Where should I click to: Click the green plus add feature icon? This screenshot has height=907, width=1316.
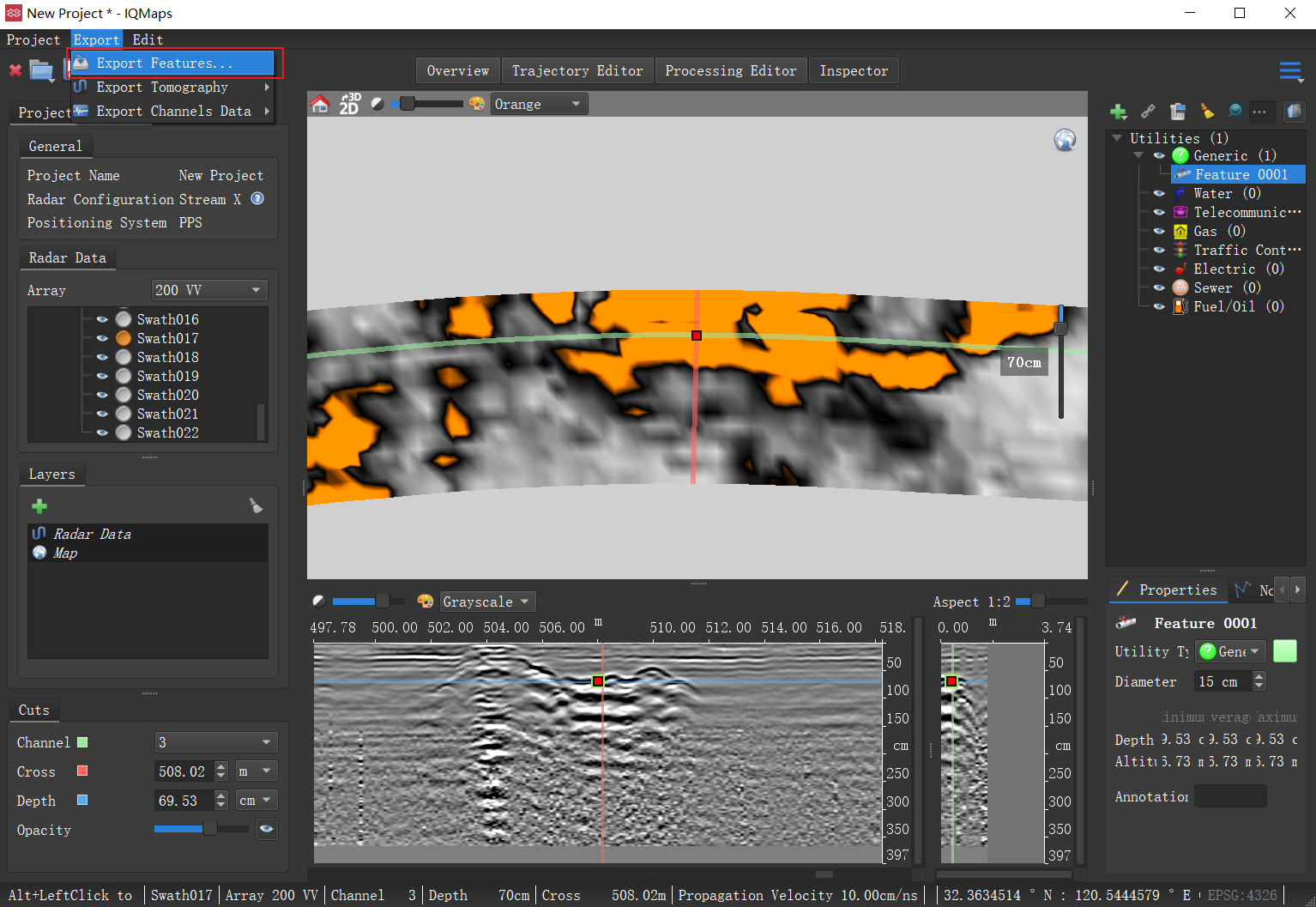[1118, 112]
